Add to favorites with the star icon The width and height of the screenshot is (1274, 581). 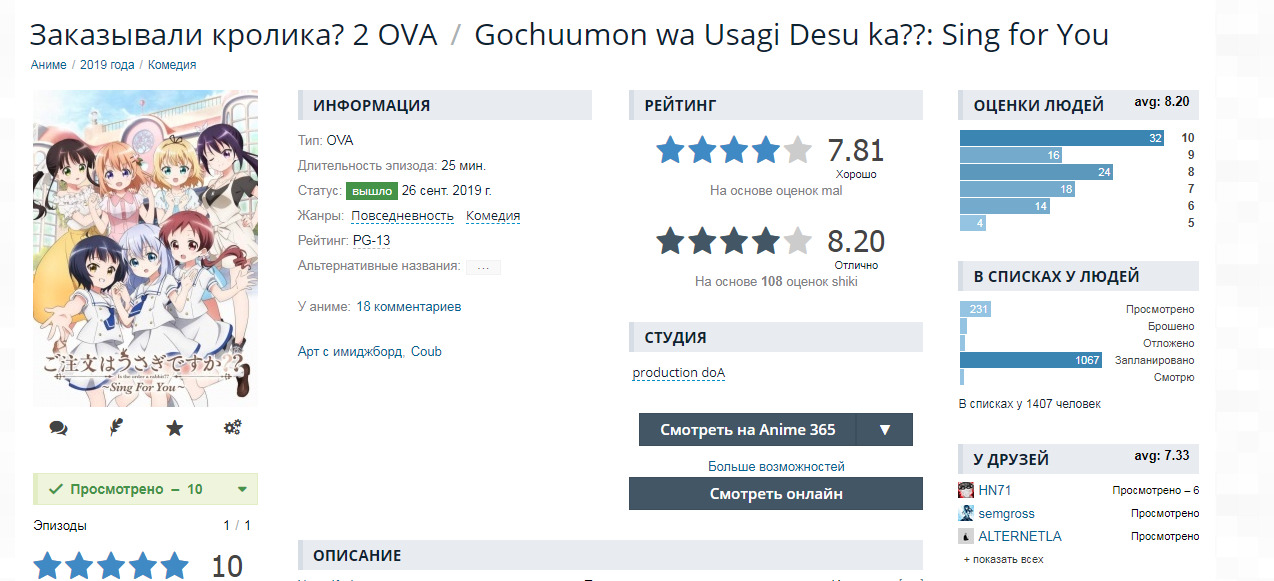click(x=174, y=428)
